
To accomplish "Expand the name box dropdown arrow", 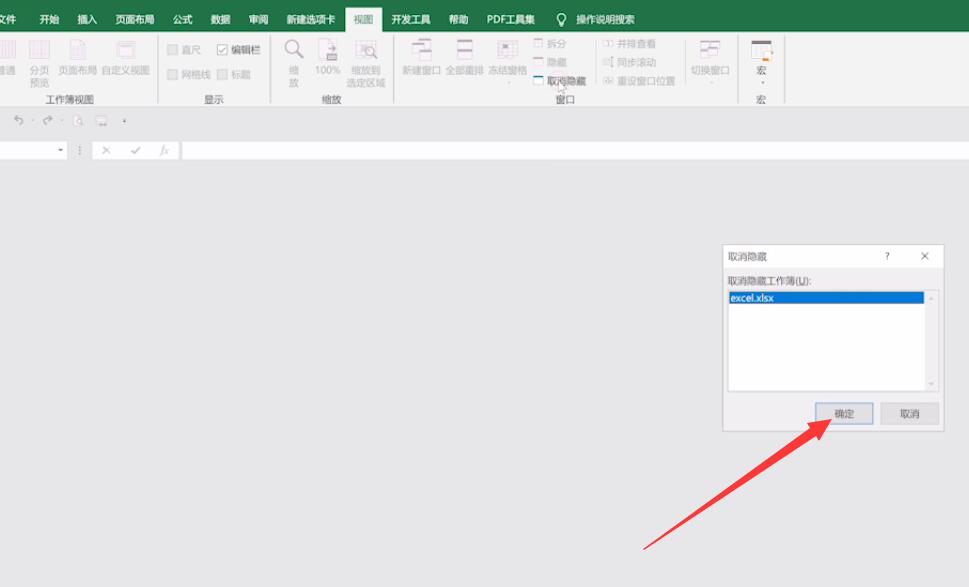I will (x=61, y=150).
